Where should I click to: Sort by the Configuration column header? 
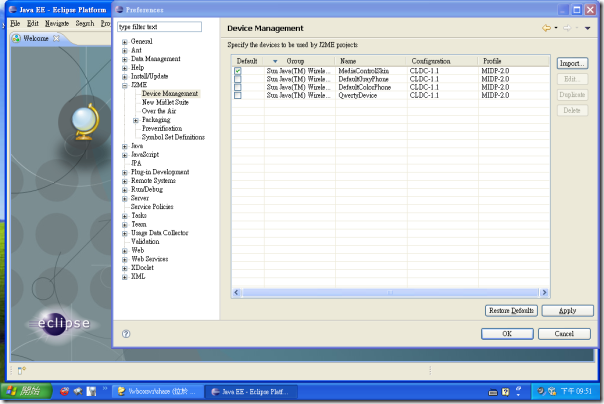443,61
